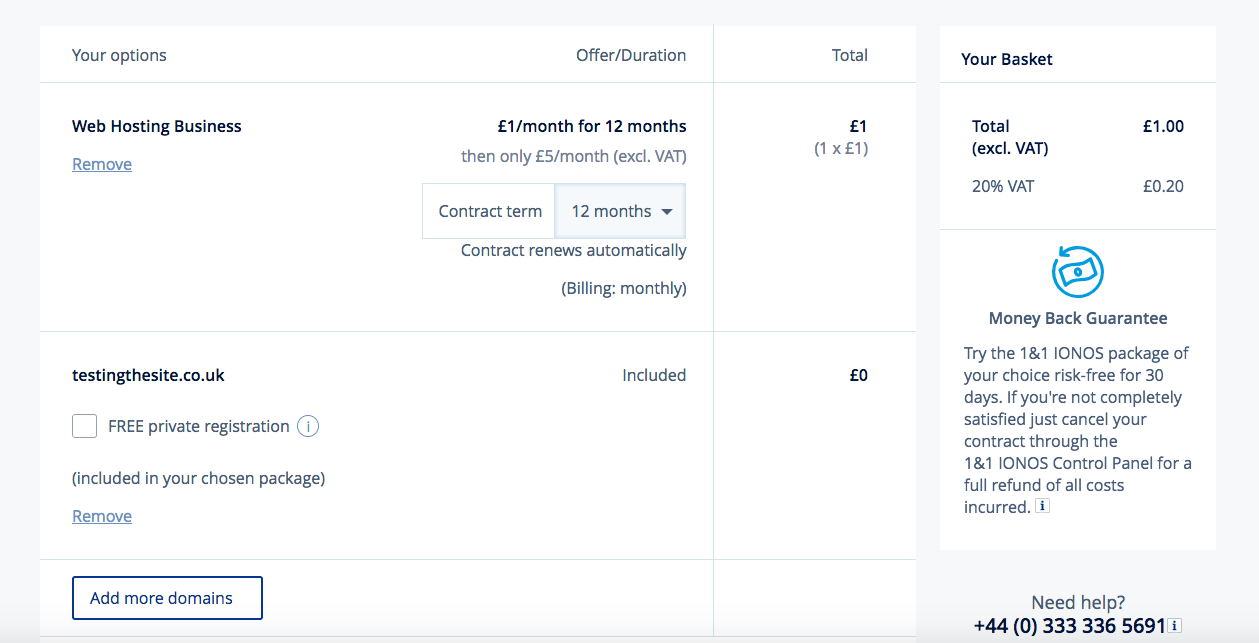Click the Money Back Guarantee circular icon
This screenshot has height=643, width=1259.
1077,269
